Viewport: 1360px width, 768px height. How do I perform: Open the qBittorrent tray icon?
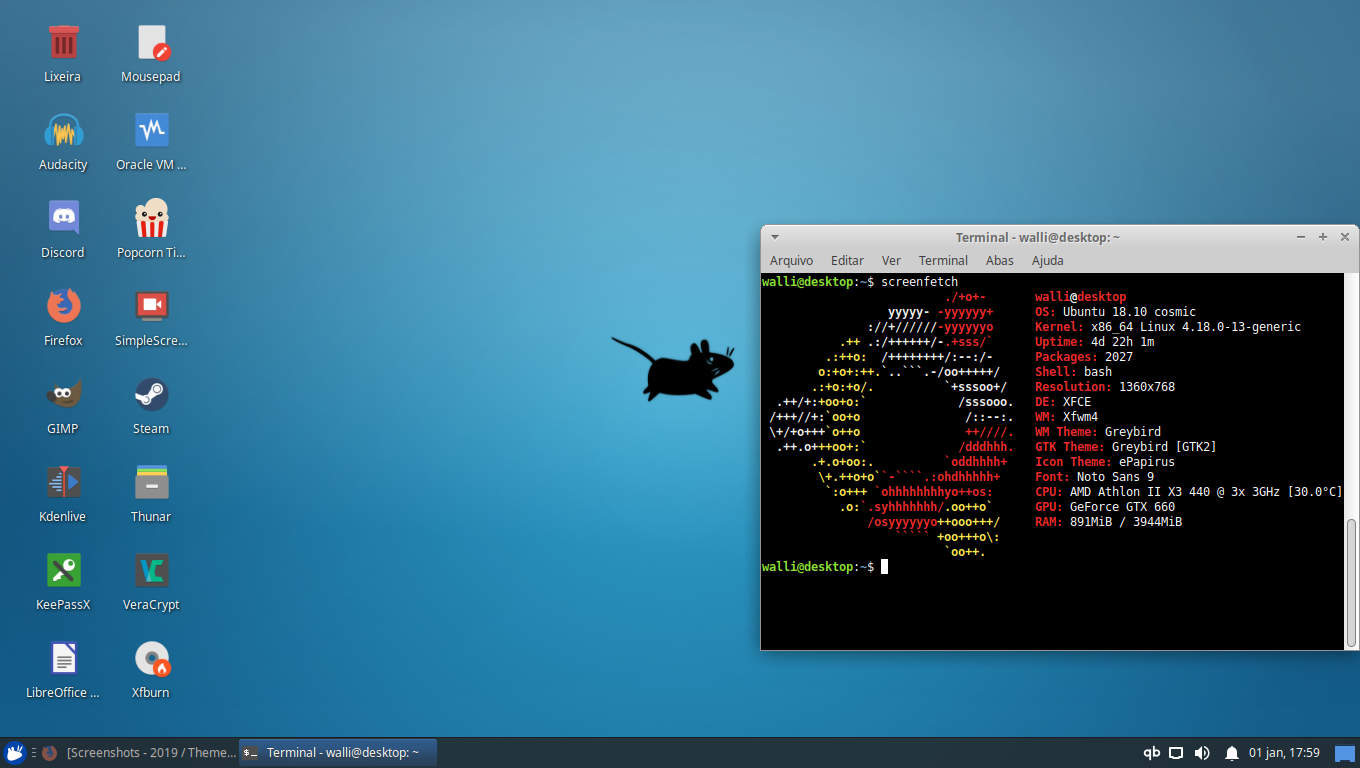click(x=1151, y=753)
